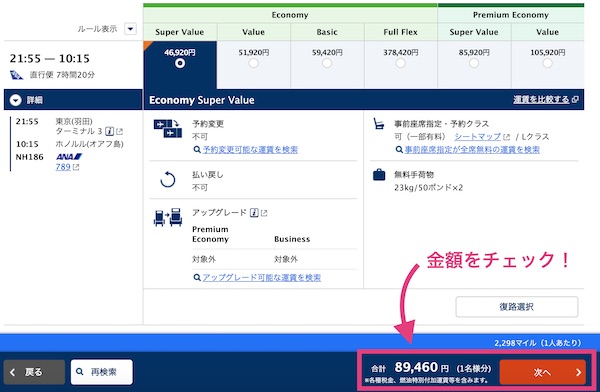Screen dimensions: 600x392
Task: Click external link icon beside Terminal 3
Action: point(119,131)
